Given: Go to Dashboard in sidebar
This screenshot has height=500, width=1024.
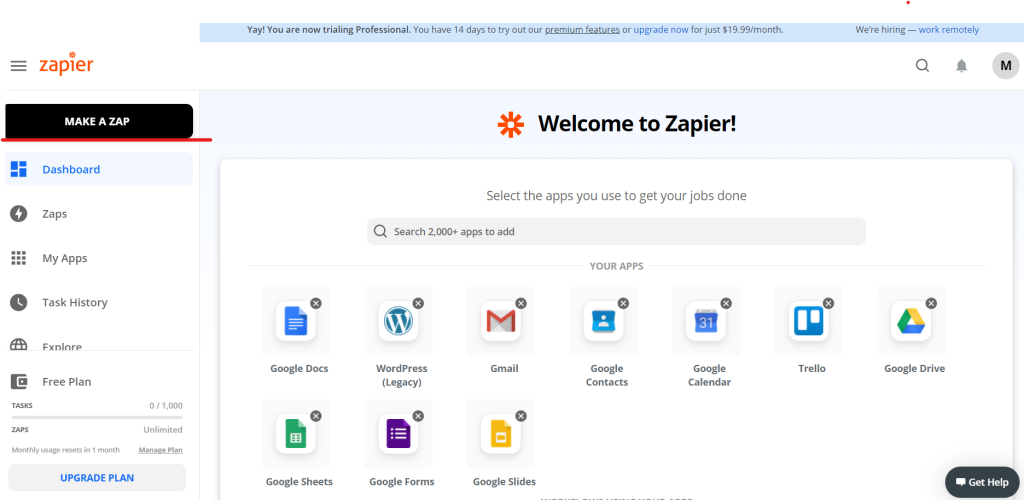Looking at the screenshot, I should click(99, 169).
